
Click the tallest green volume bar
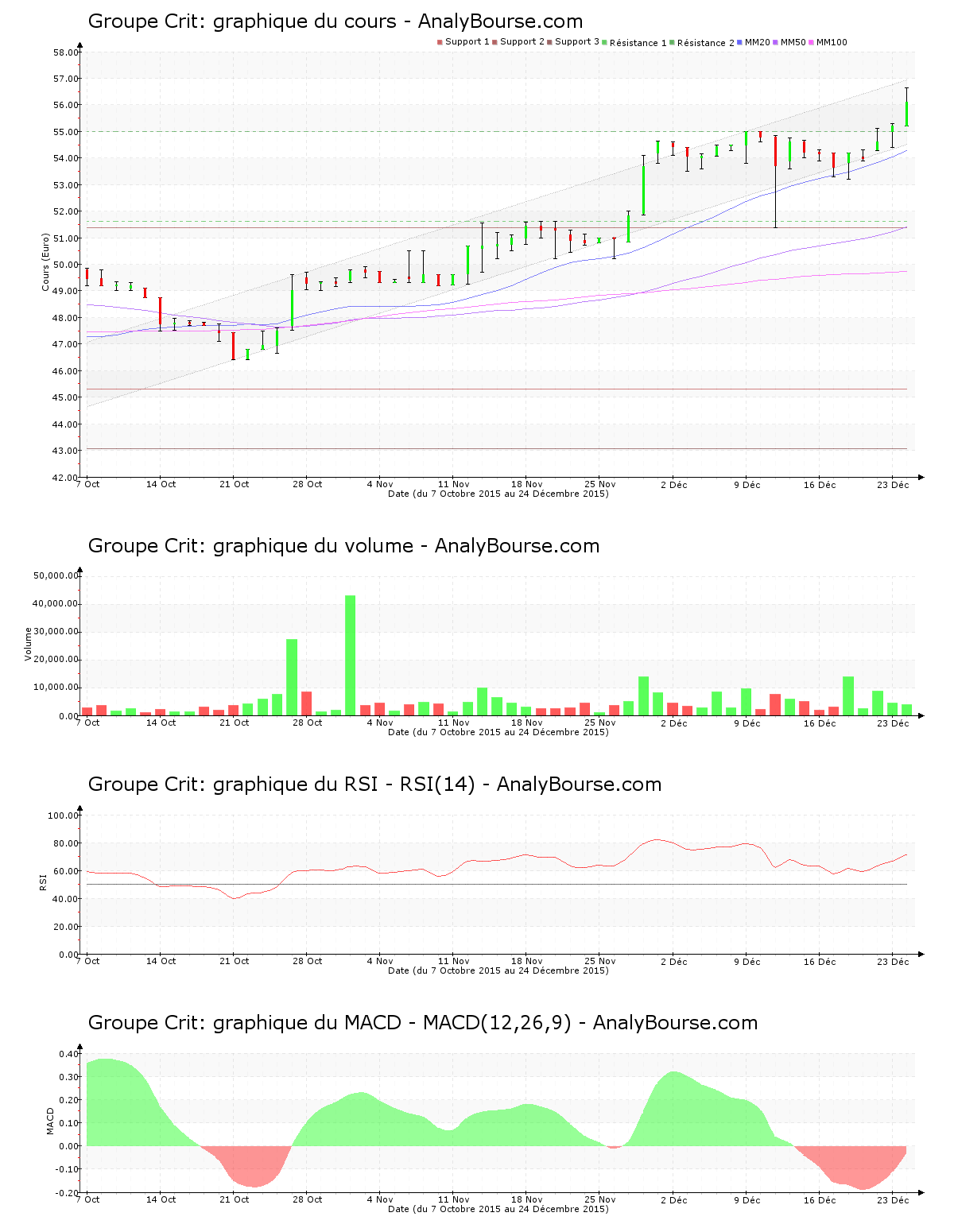[x=351, y=655]
